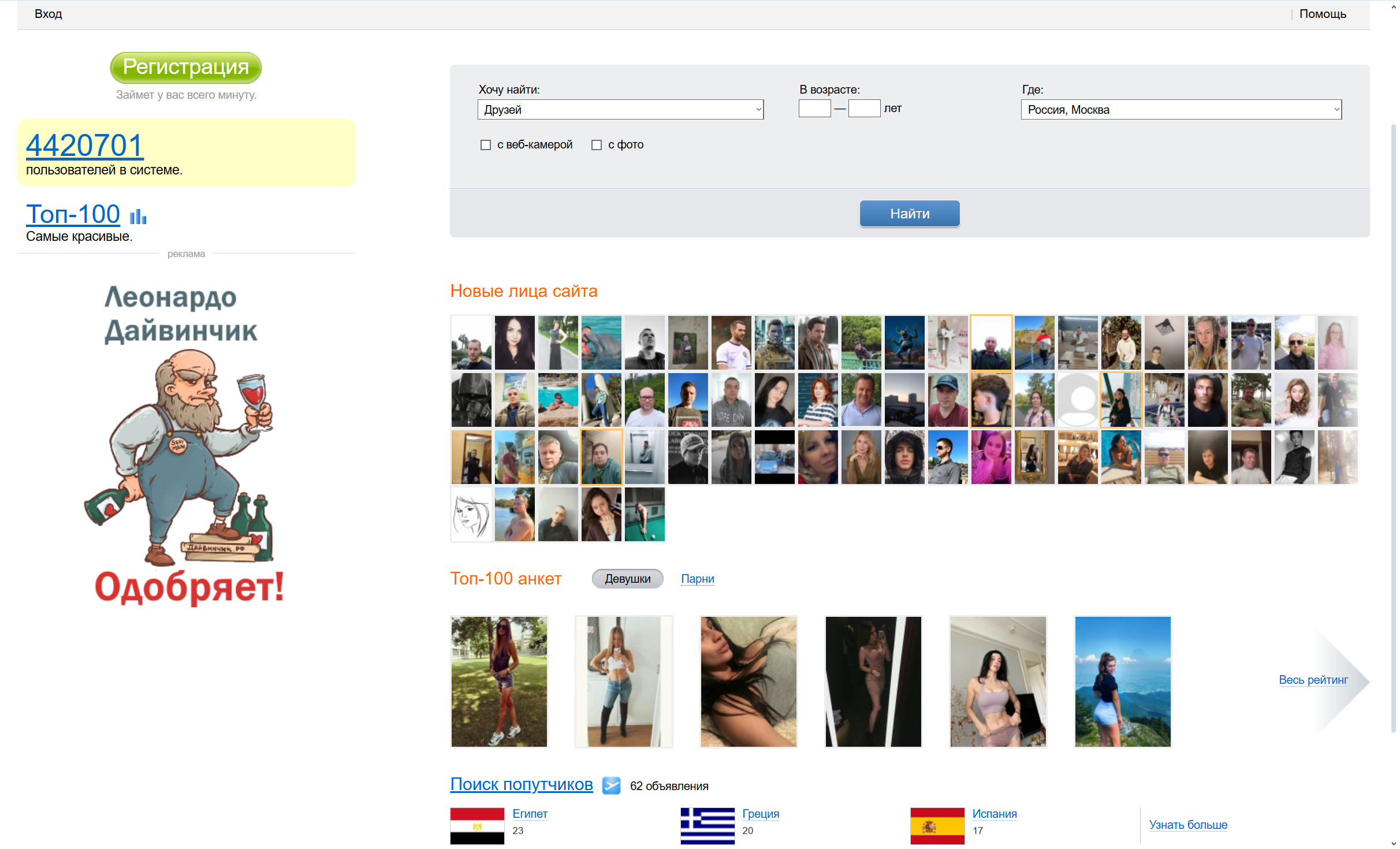
Task: Enable the 'с фото' checkbox
Action: point(597,145)
